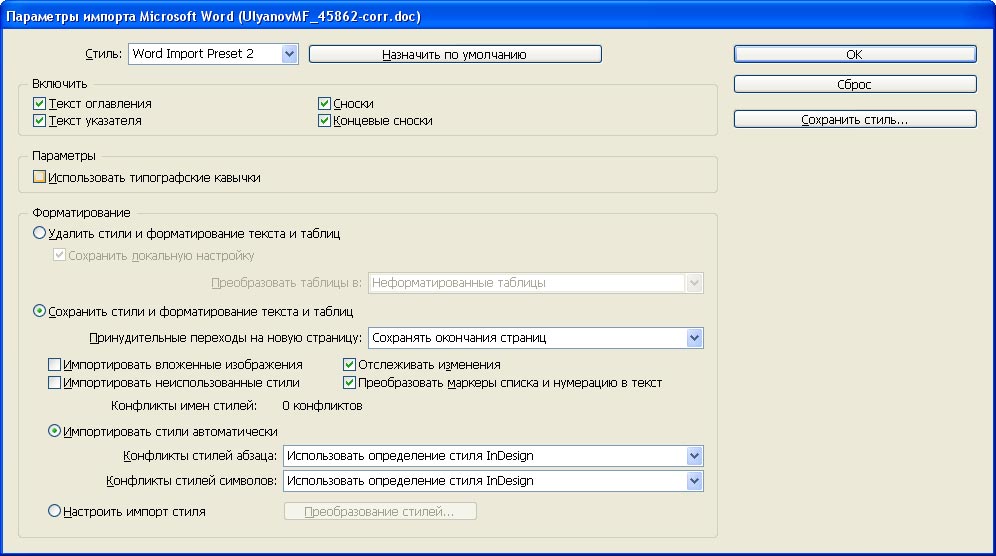Enable Импортировать вложенные изображения checkbox
Screen dimensions: 996x556
click(x=55, y=365)
